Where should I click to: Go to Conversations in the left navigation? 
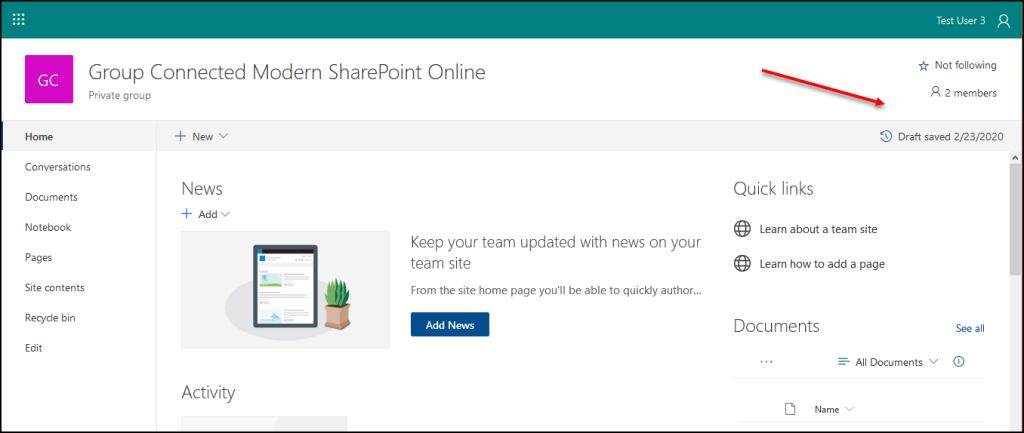click(58, 167)
